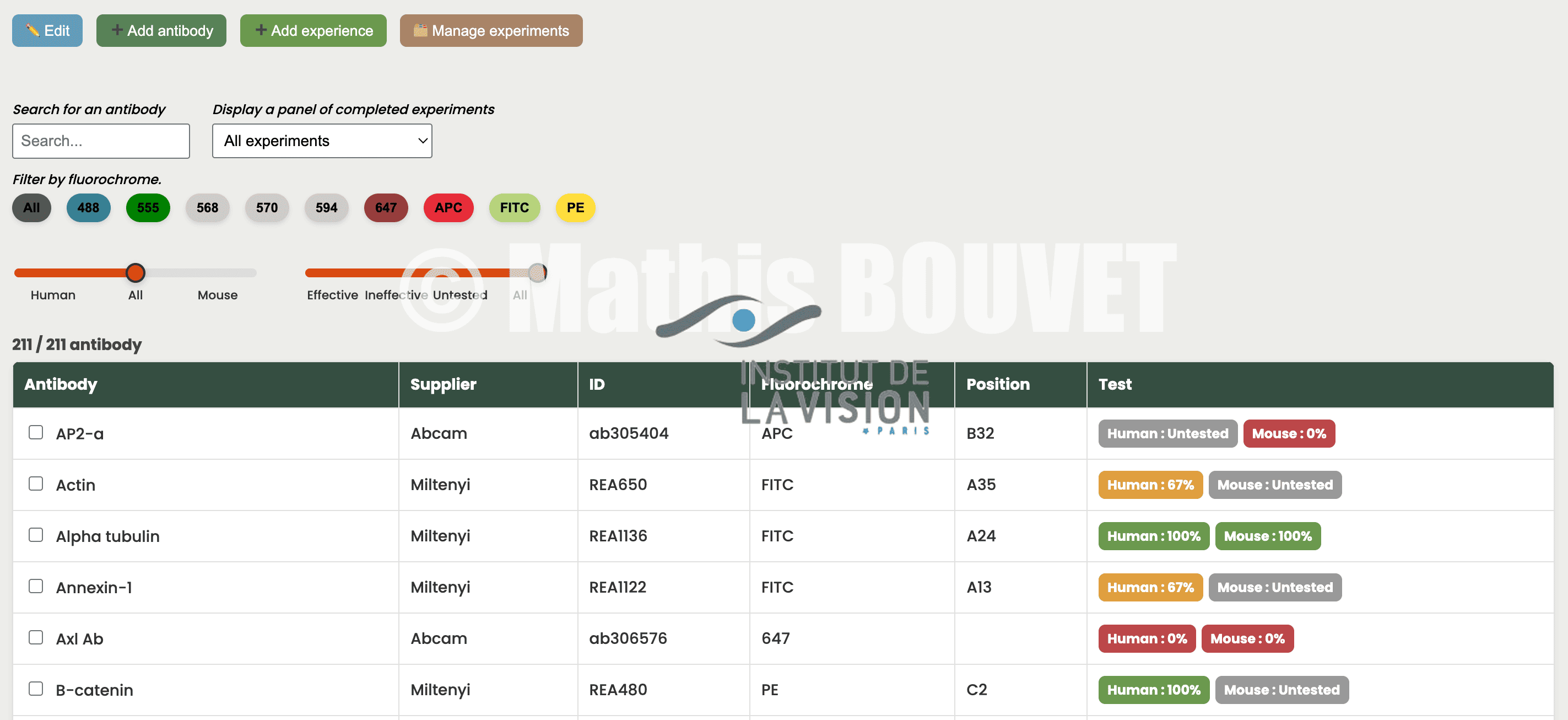Screen dimensions: 1568x720
Task: Type in the antibody Search field
Action: [x=101, y=141]
